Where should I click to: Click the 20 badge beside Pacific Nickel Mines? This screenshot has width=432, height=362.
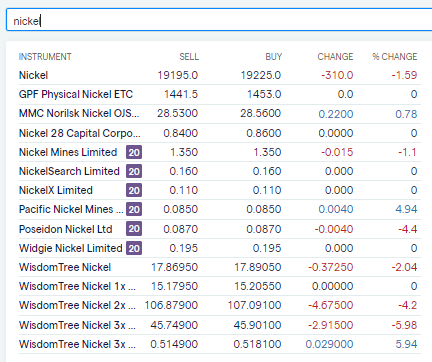point(134,209)
